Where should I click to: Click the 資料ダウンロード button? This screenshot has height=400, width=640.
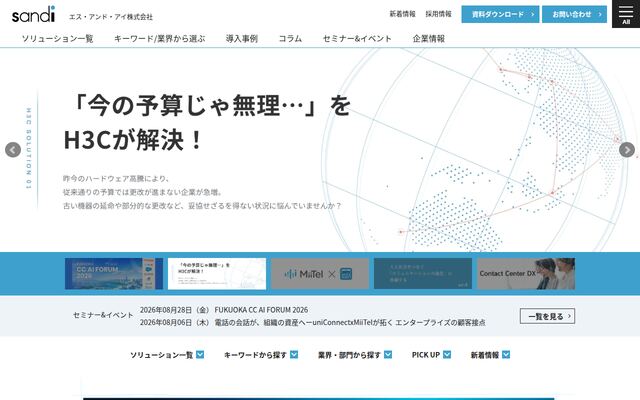(x=500, y=14)
